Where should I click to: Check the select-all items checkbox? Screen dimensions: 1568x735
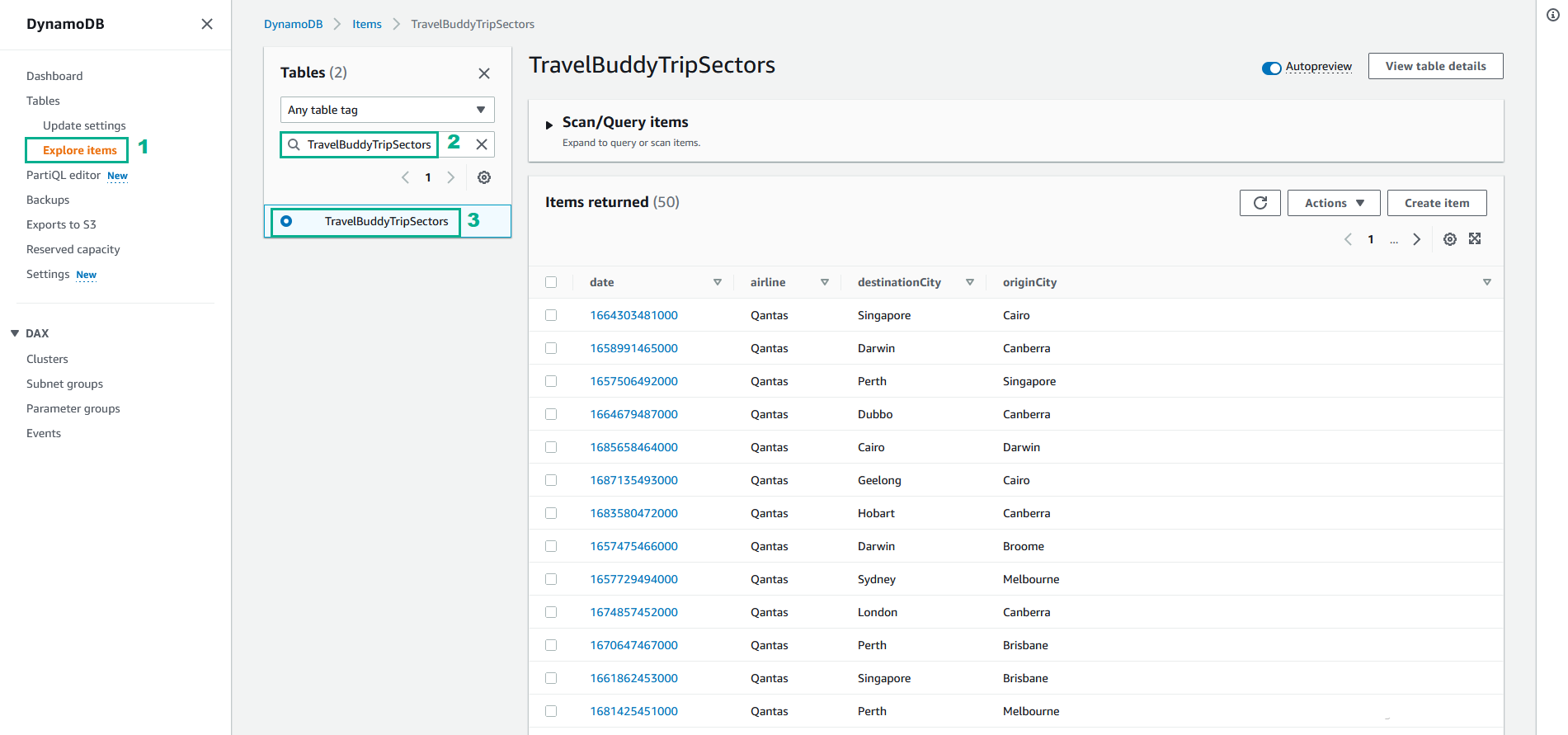(551, 282)
